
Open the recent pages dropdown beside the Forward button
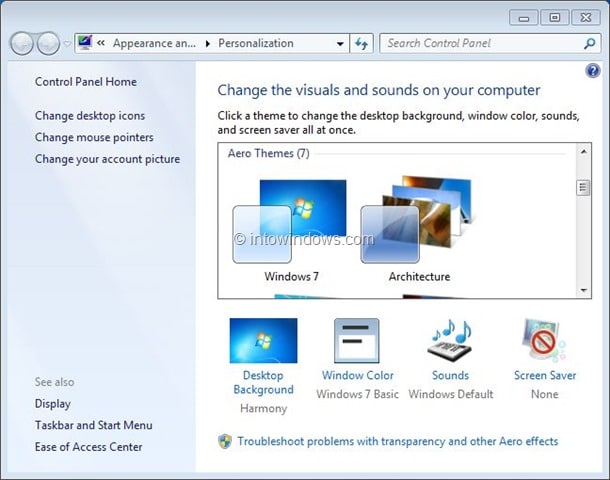click(x=67, y=44)
